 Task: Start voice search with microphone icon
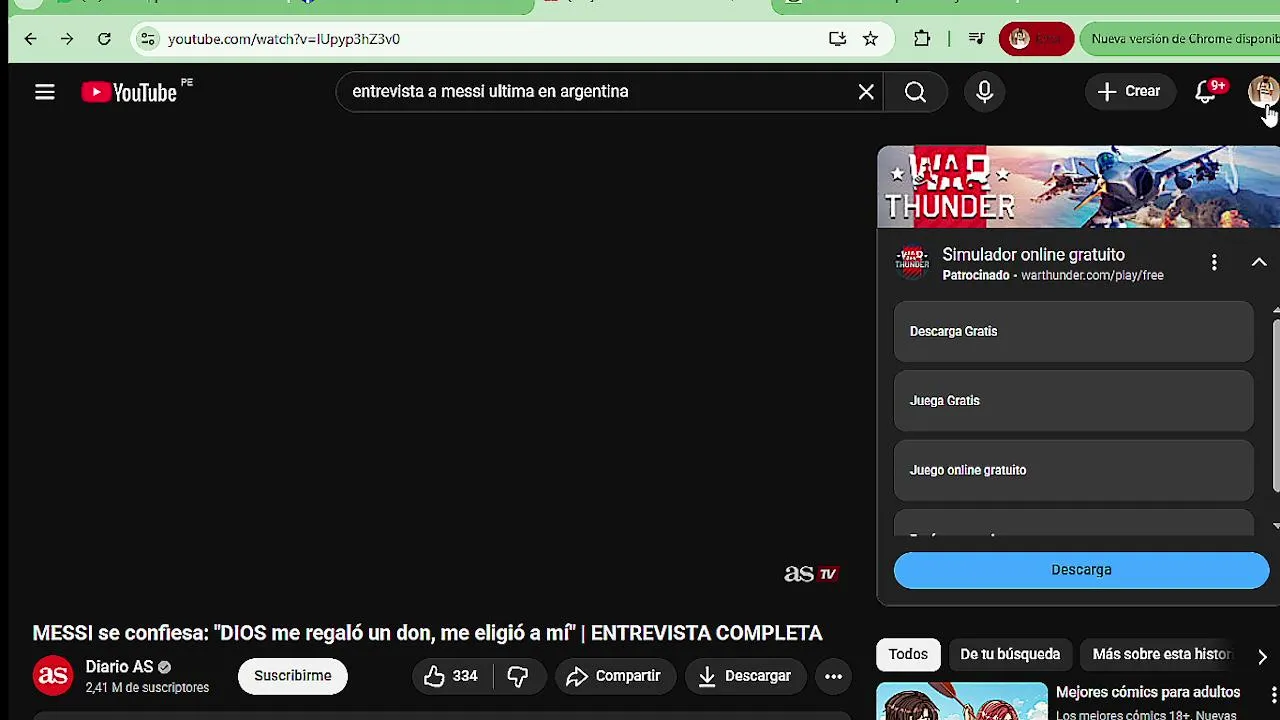[x=985, y=92]
